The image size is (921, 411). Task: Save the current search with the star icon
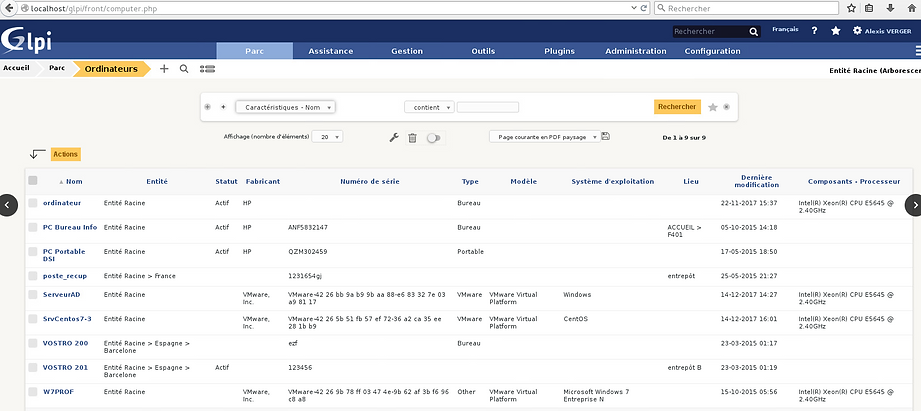coord(713,107)
